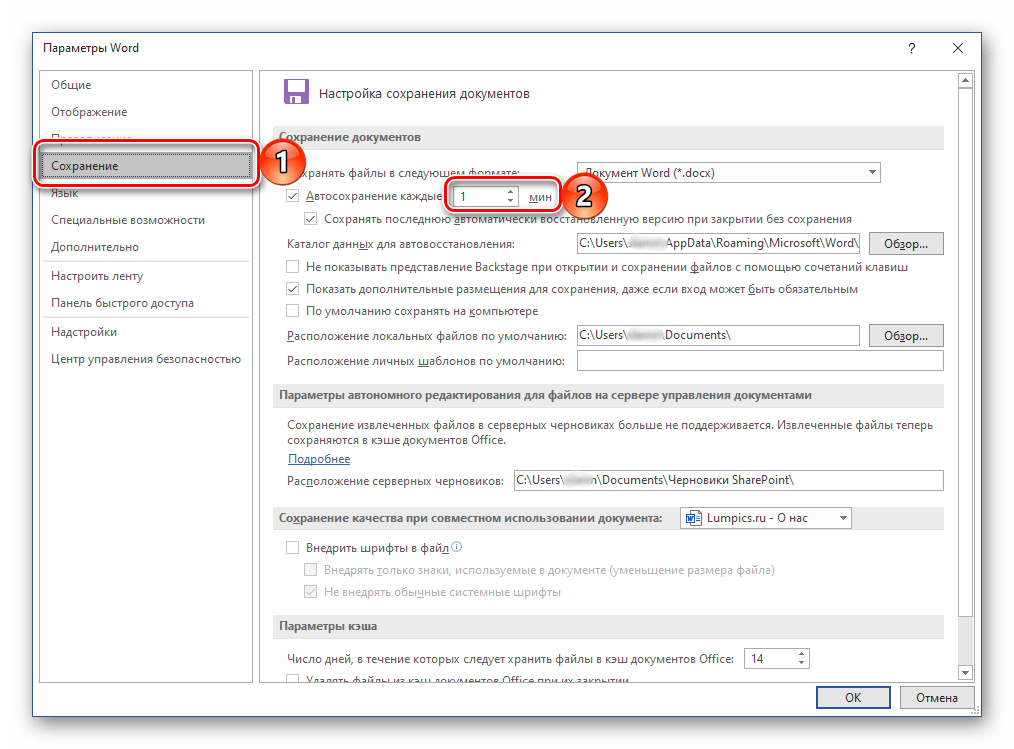This screenshot has height=749, width=1014.
Task: Click the scrollbar up arrow
Action: [965, 81]
